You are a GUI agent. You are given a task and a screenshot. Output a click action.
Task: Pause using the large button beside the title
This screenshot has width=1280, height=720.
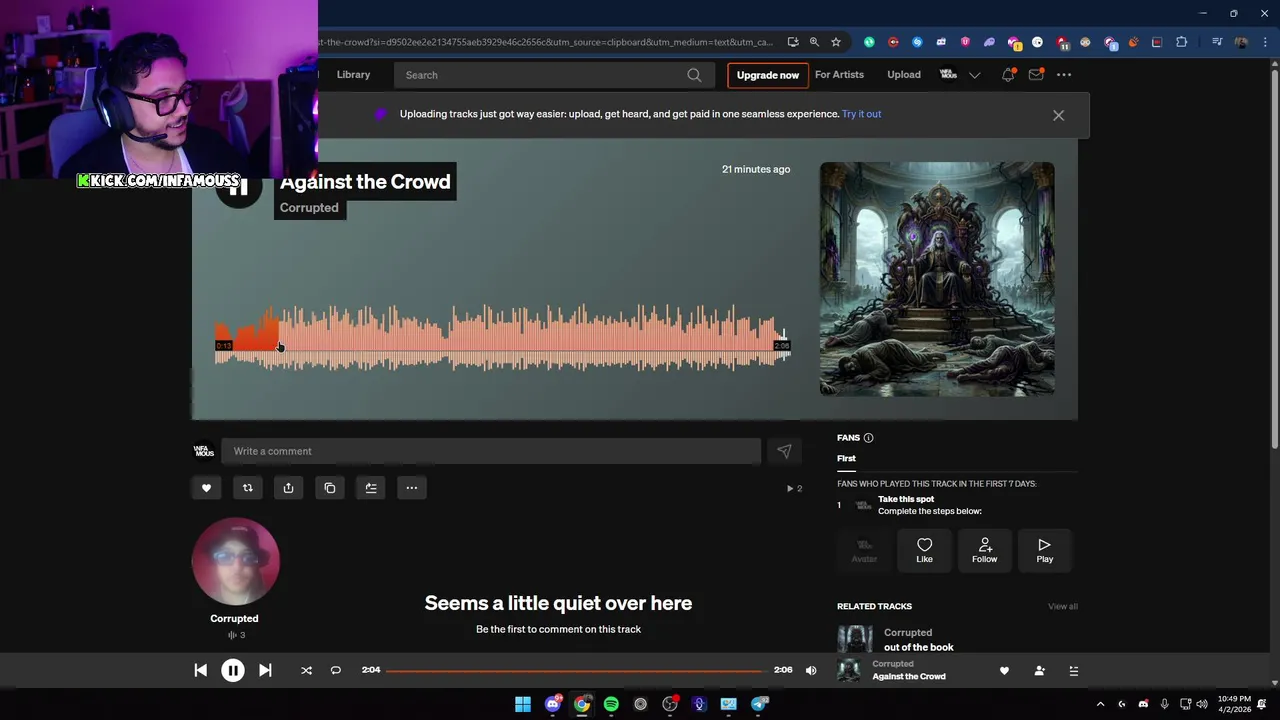[239, 186]
